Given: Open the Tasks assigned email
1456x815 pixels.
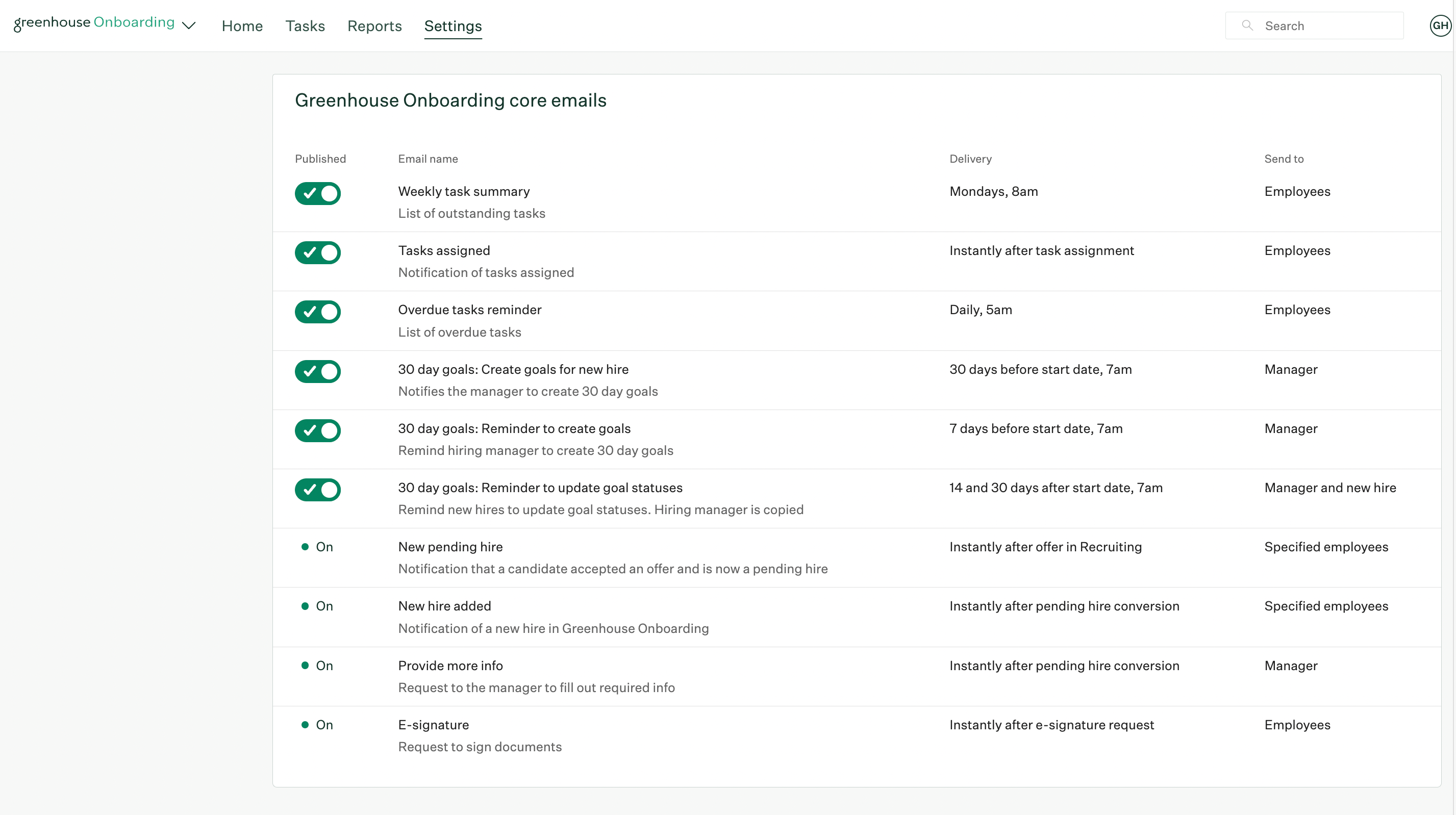Looking at the screenshot, I should tap(444, 251).
